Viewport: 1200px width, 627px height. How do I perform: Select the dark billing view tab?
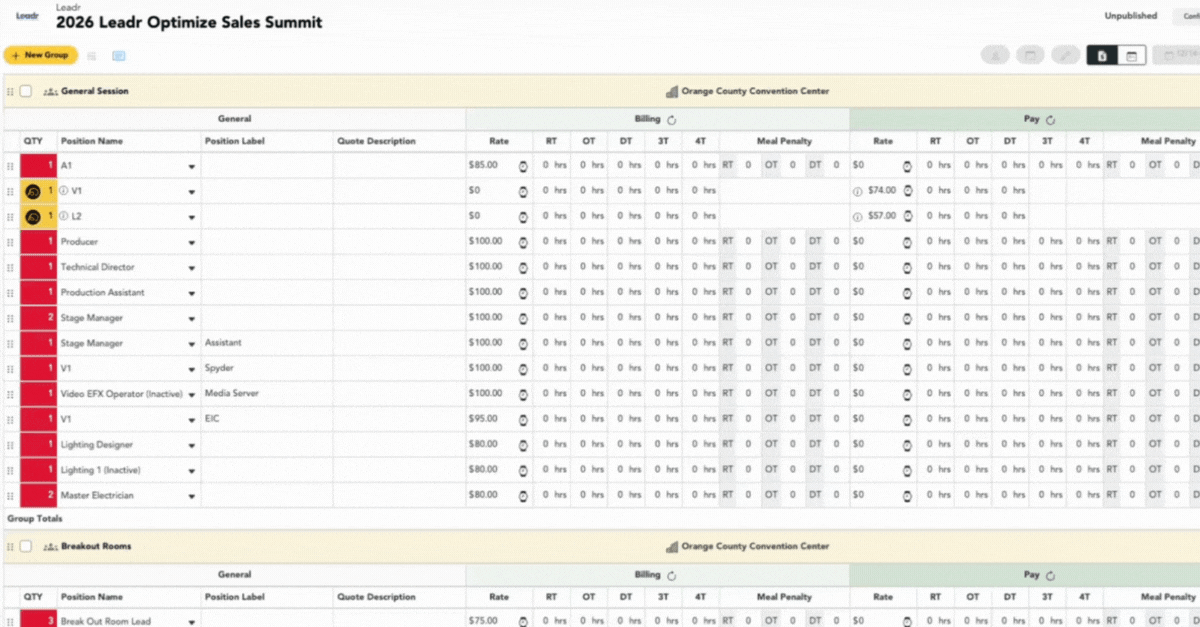(x=1102, y=56)
